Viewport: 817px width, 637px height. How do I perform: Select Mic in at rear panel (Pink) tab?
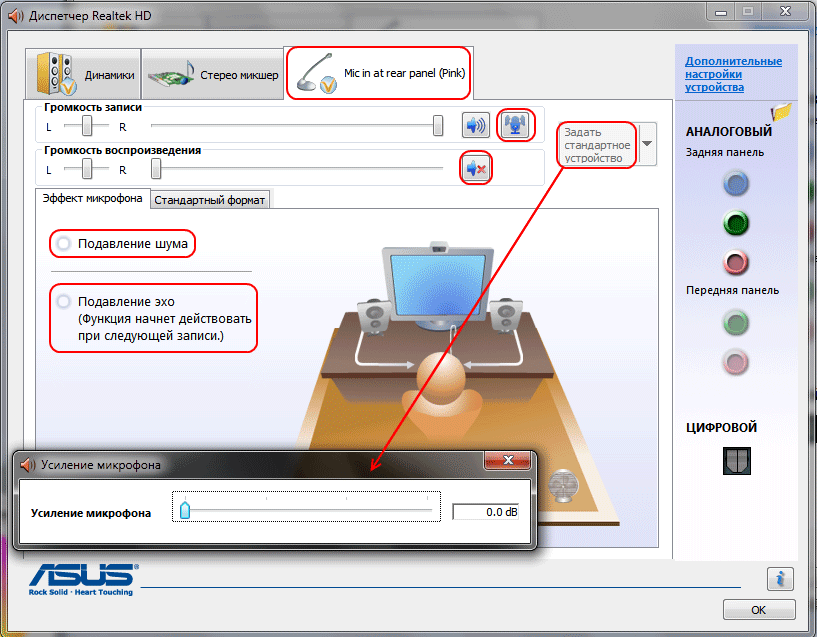tap(379, 73)
